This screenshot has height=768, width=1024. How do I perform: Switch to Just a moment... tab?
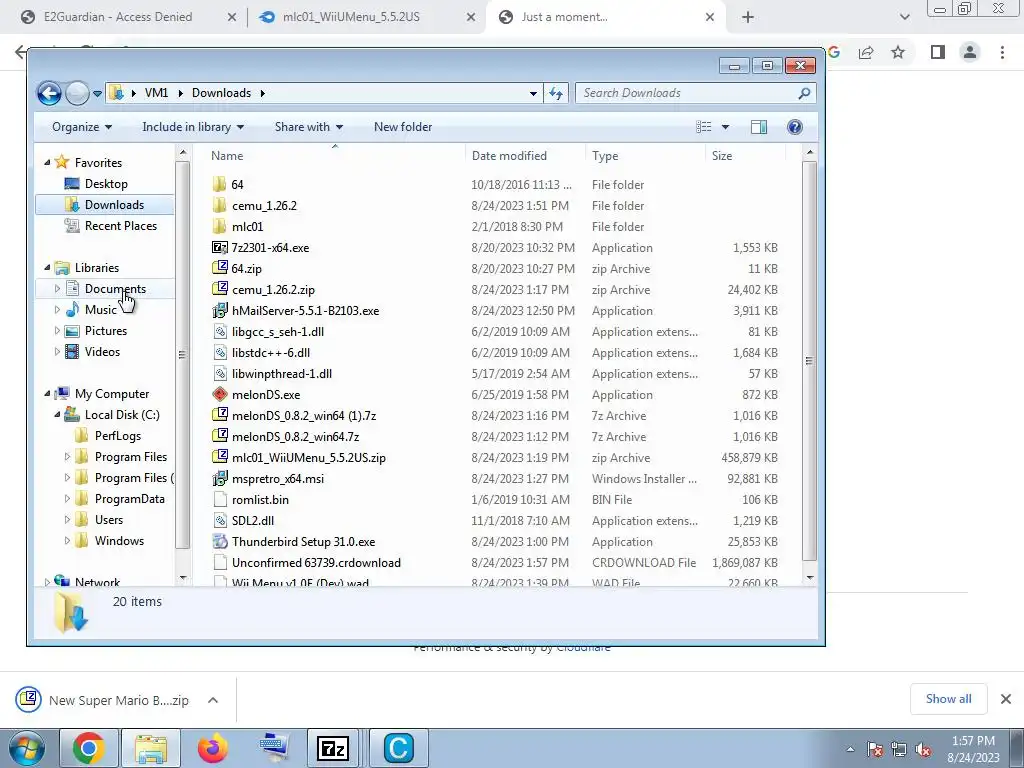point(565,17)
